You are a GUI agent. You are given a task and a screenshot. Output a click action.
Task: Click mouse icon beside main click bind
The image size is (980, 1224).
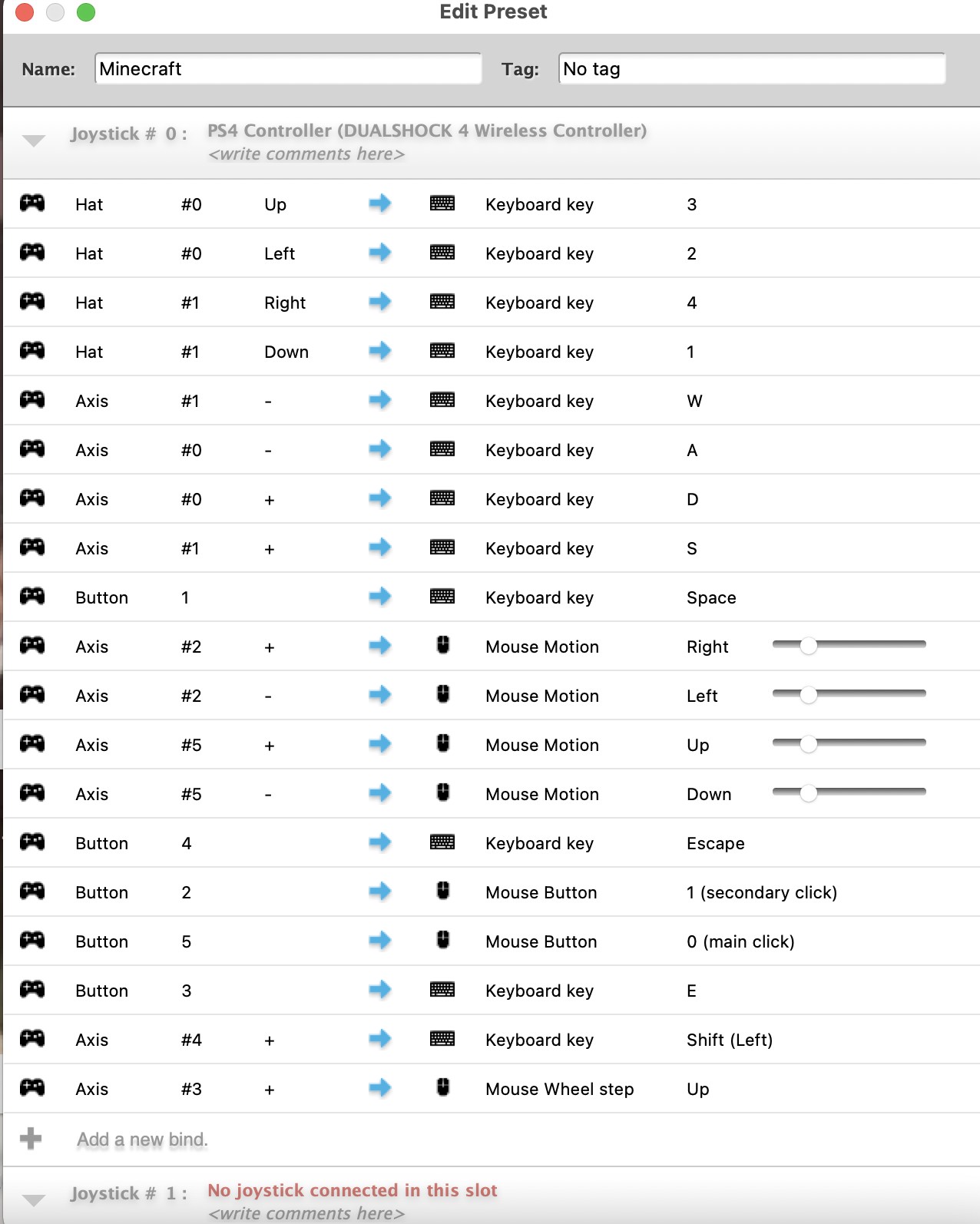(x=443, y=940)
